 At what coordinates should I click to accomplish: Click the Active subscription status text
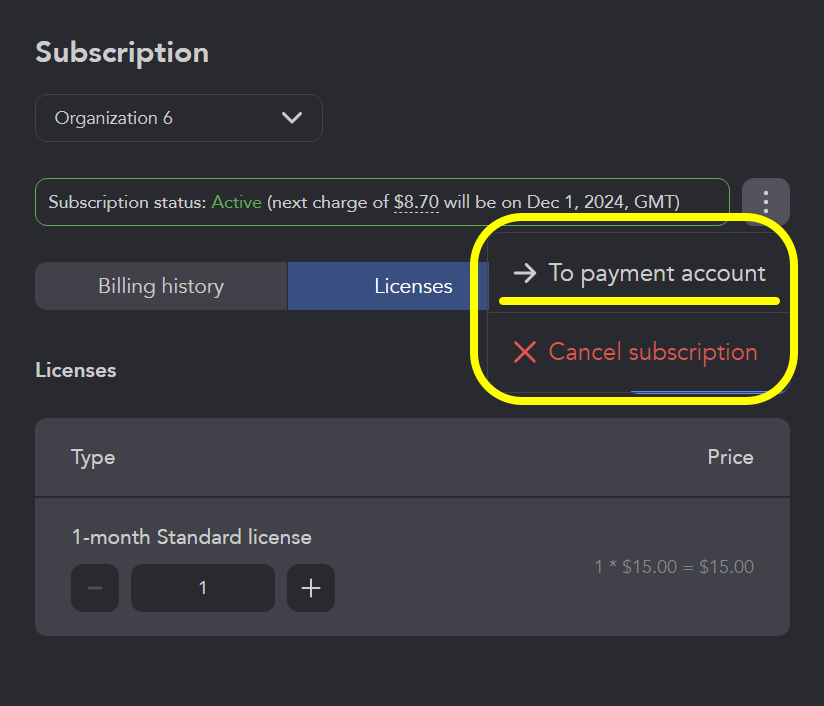[x=234, y=201]
